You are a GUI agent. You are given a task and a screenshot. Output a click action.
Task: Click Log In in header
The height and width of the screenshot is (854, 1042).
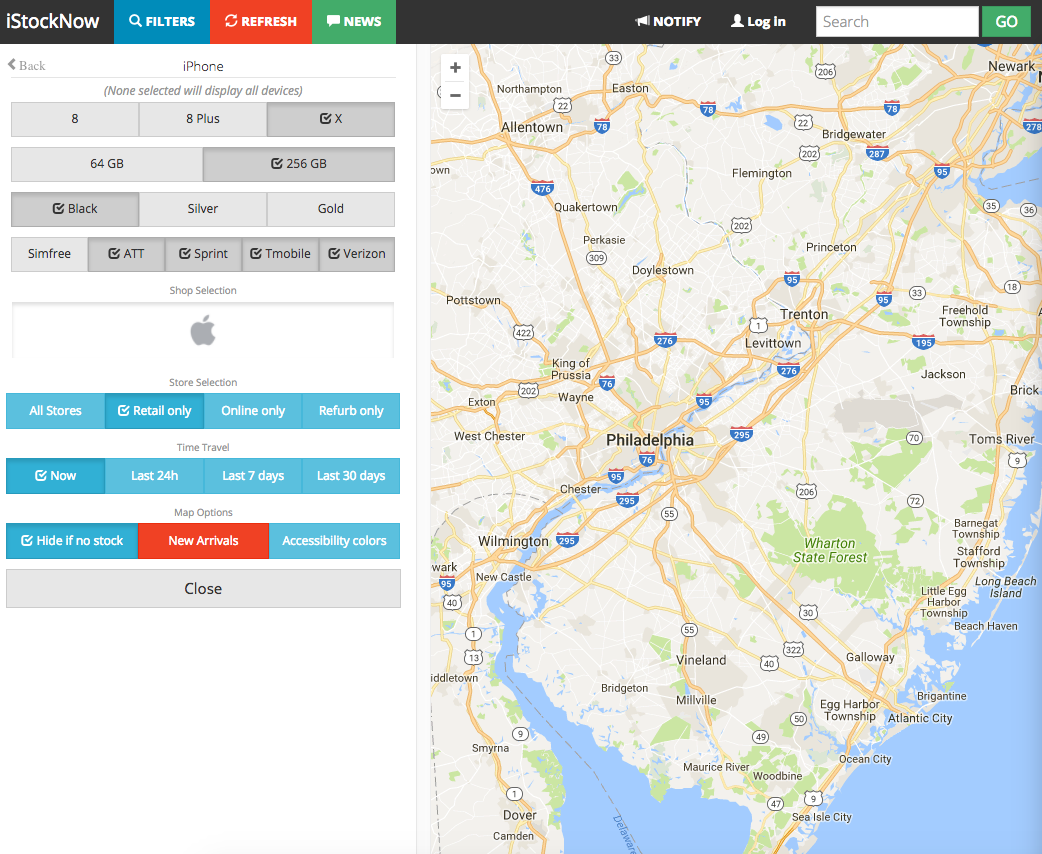pyautogui.click(x=758, y=21)
